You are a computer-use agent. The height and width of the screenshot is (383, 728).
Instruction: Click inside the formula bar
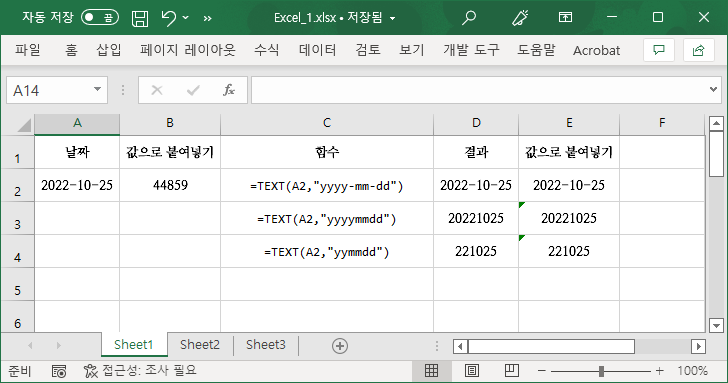tap(478, 90)
